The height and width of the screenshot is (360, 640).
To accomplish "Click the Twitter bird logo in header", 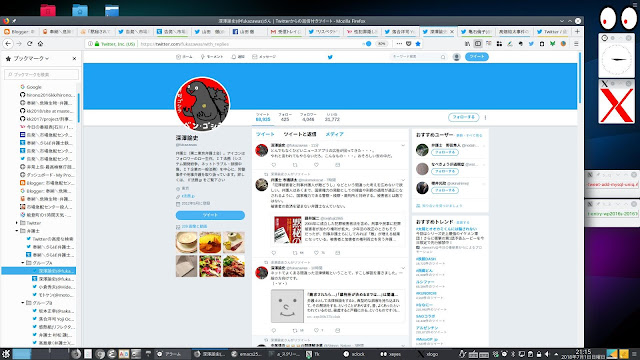I will [330, 57].
